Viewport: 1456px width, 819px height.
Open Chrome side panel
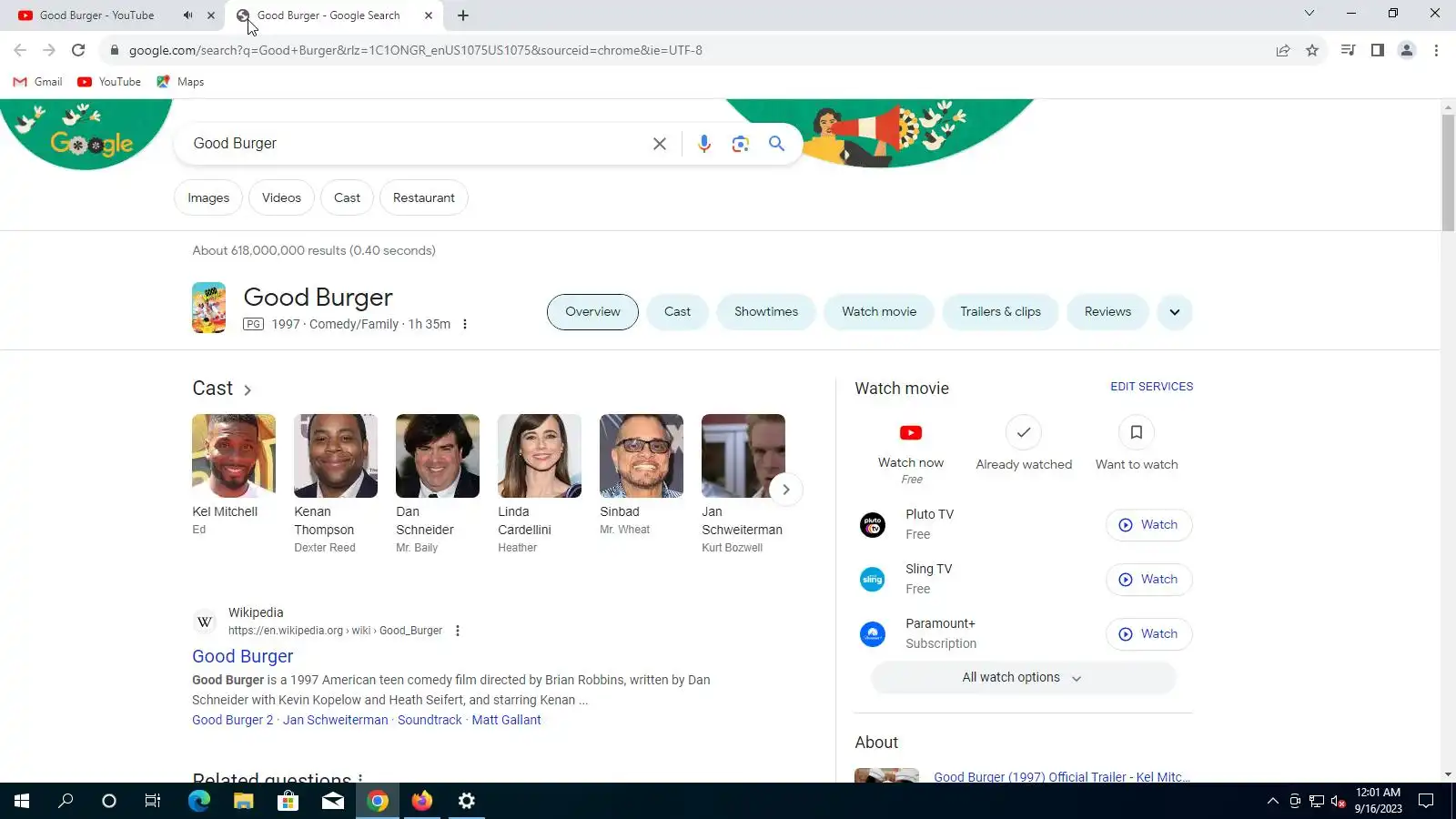(1378, 50)
